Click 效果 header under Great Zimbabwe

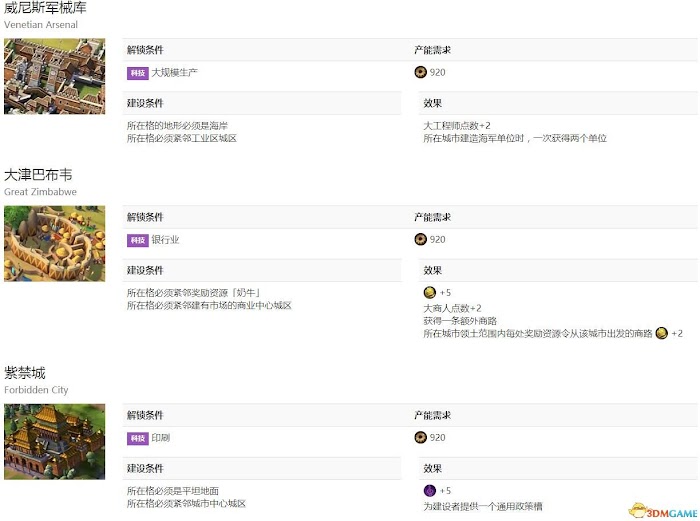coord(433,270)
